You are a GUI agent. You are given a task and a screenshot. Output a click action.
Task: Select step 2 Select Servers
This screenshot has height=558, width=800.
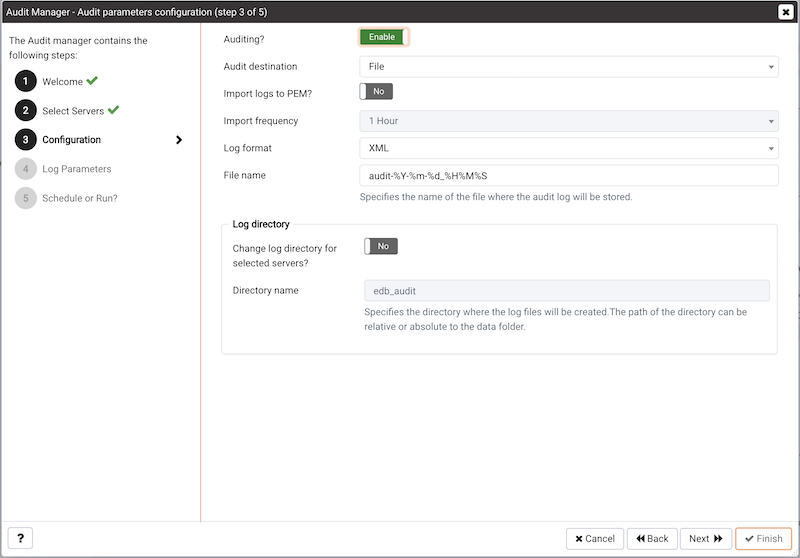[x=73, y=111]
